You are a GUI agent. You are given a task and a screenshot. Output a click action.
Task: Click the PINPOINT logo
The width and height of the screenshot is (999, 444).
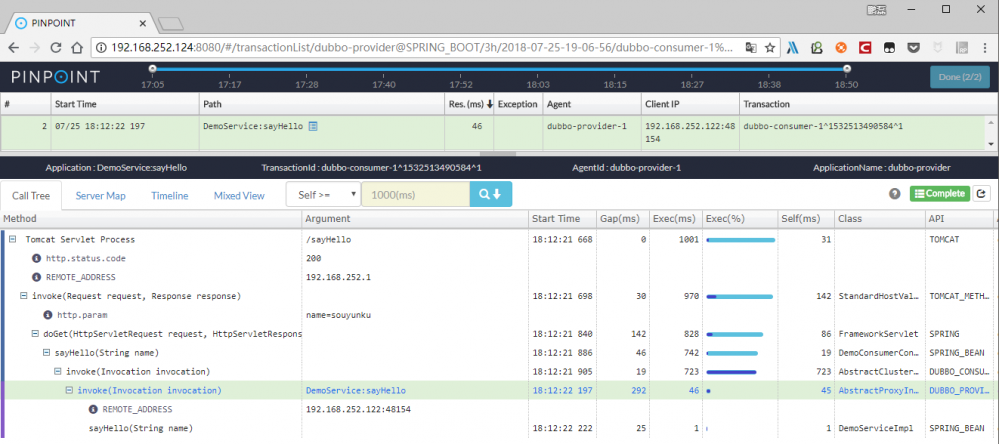(x=55, y=77)
